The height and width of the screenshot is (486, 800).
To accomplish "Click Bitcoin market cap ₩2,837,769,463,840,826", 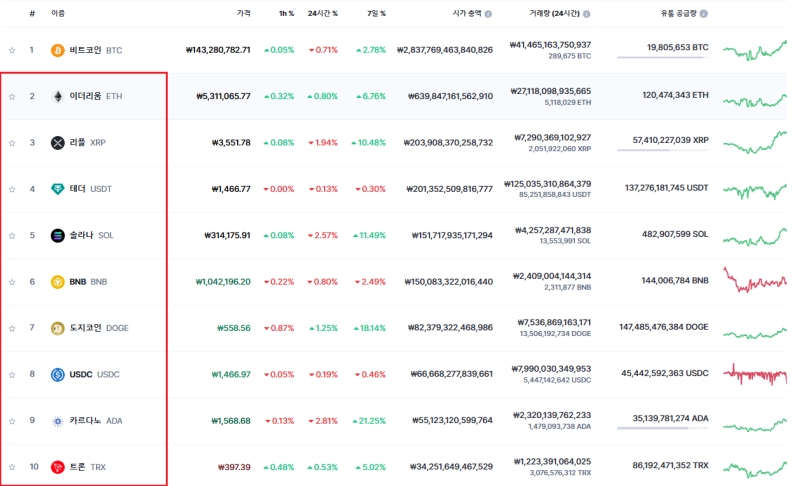I will coord(445,50).
